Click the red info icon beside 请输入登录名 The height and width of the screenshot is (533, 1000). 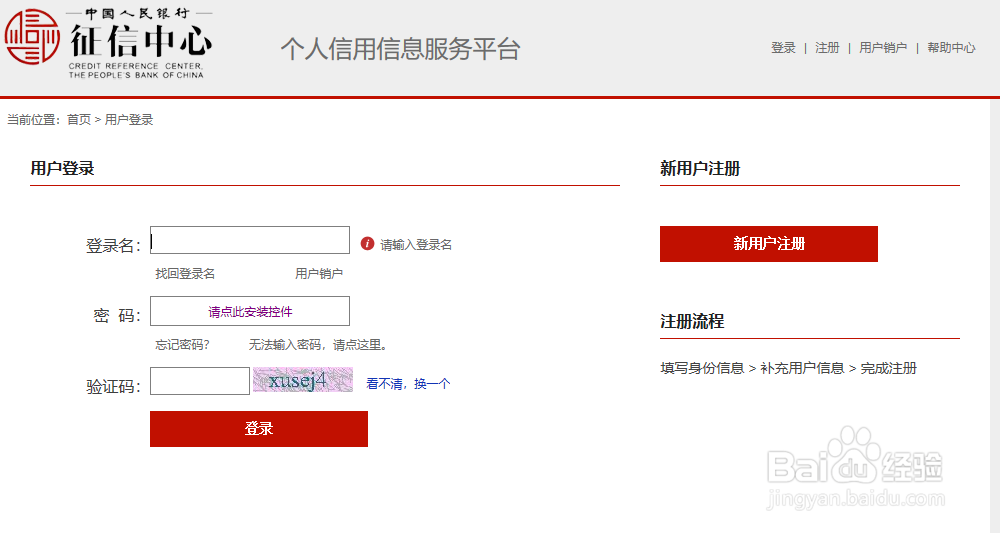click(x=367, y=244)
